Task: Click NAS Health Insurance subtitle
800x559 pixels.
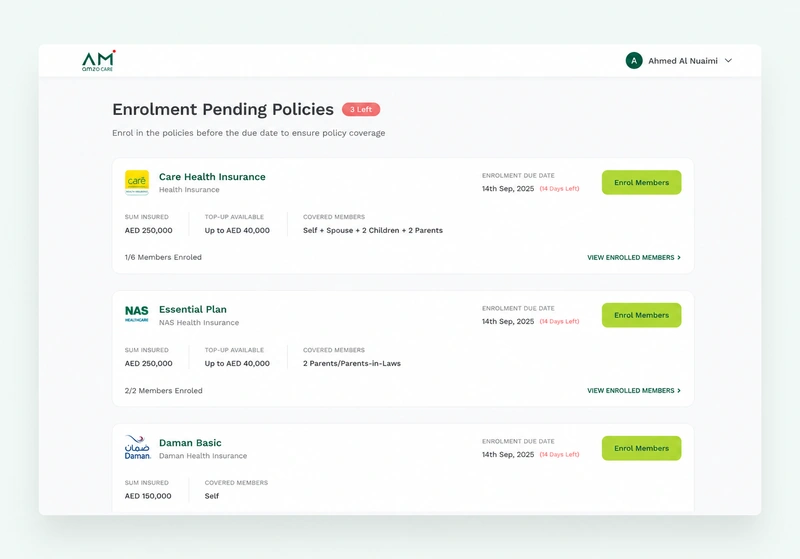Action: tap(199, 323)
